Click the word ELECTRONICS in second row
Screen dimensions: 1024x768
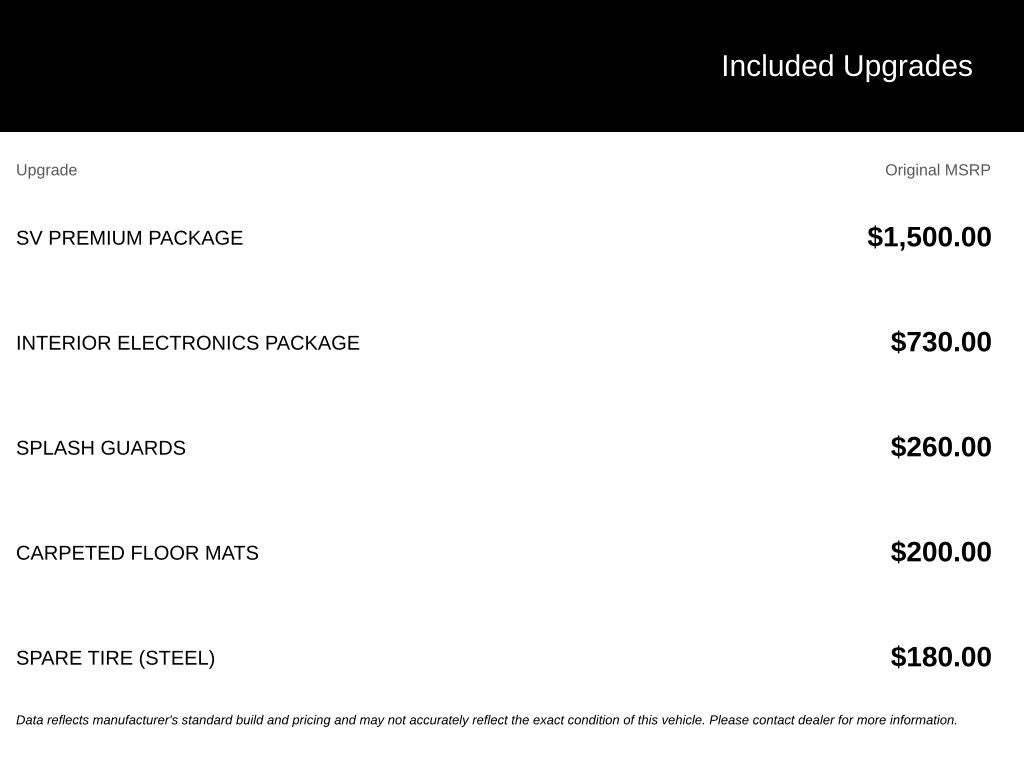[188, 343]
